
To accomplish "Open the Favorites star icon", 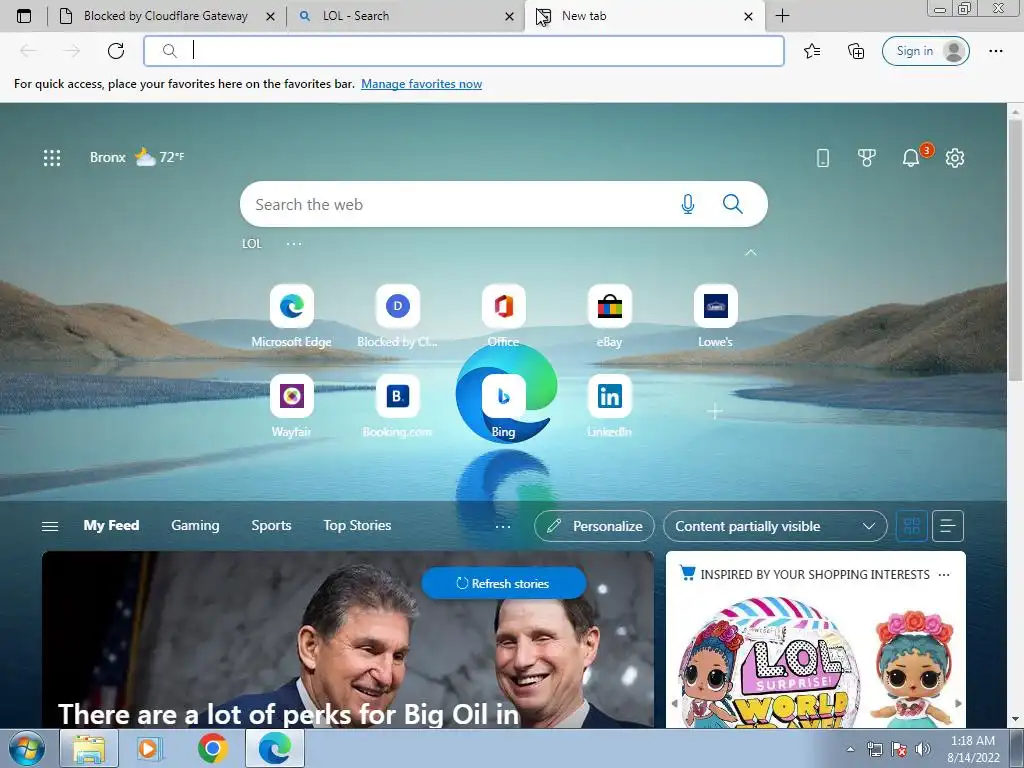I will [812, 51].
